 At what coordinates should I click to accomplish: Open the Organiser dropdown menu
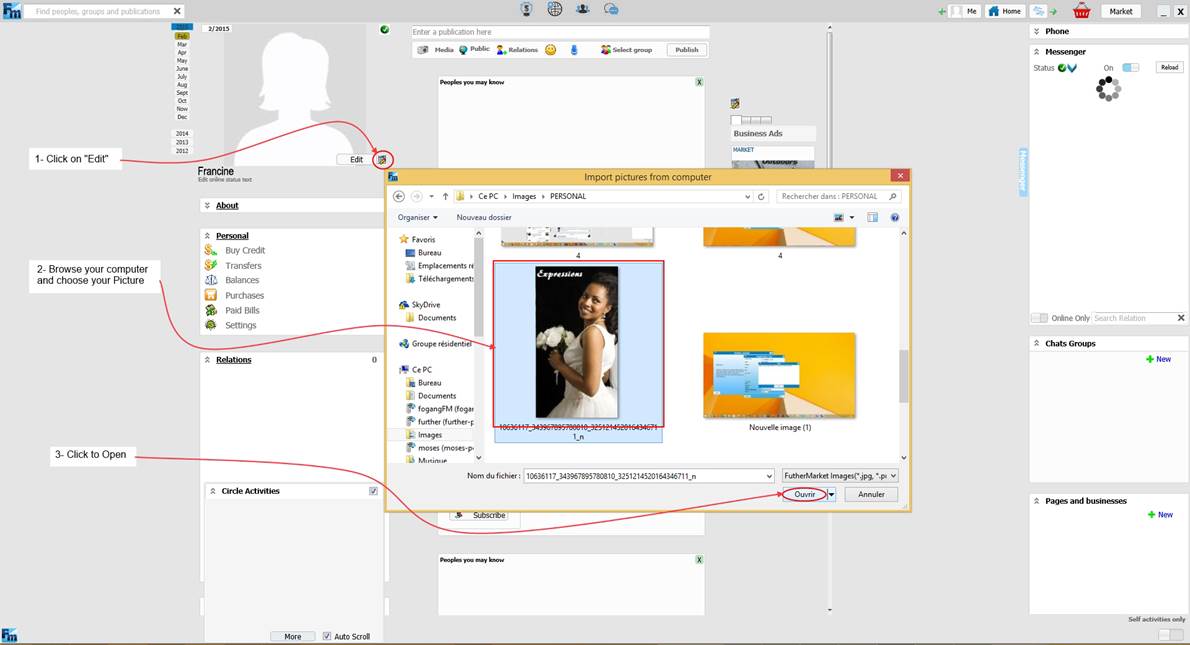pos(417,218)
